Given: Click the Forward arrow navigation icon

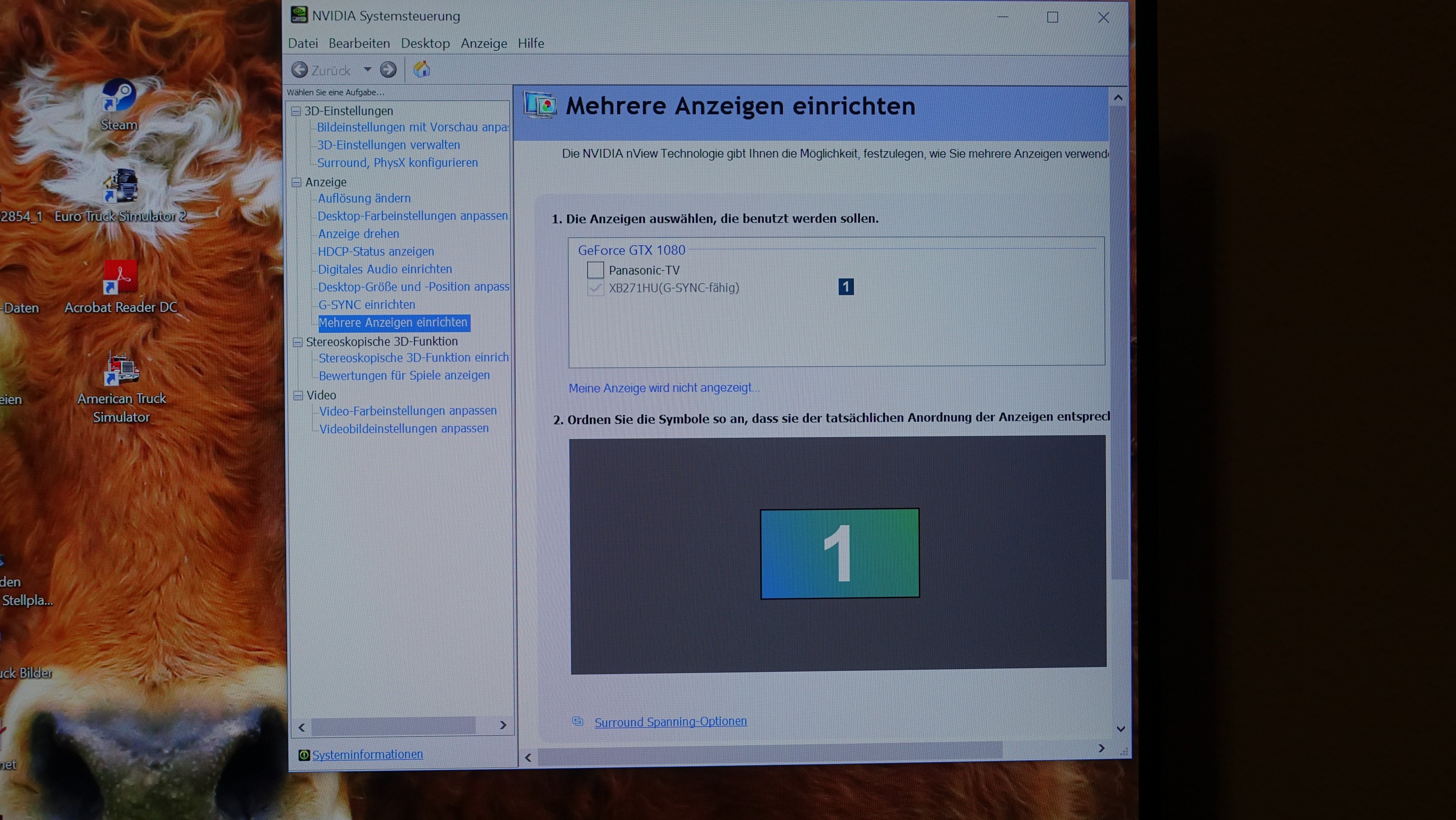Looking at the screenshot, I should point(388,70).
